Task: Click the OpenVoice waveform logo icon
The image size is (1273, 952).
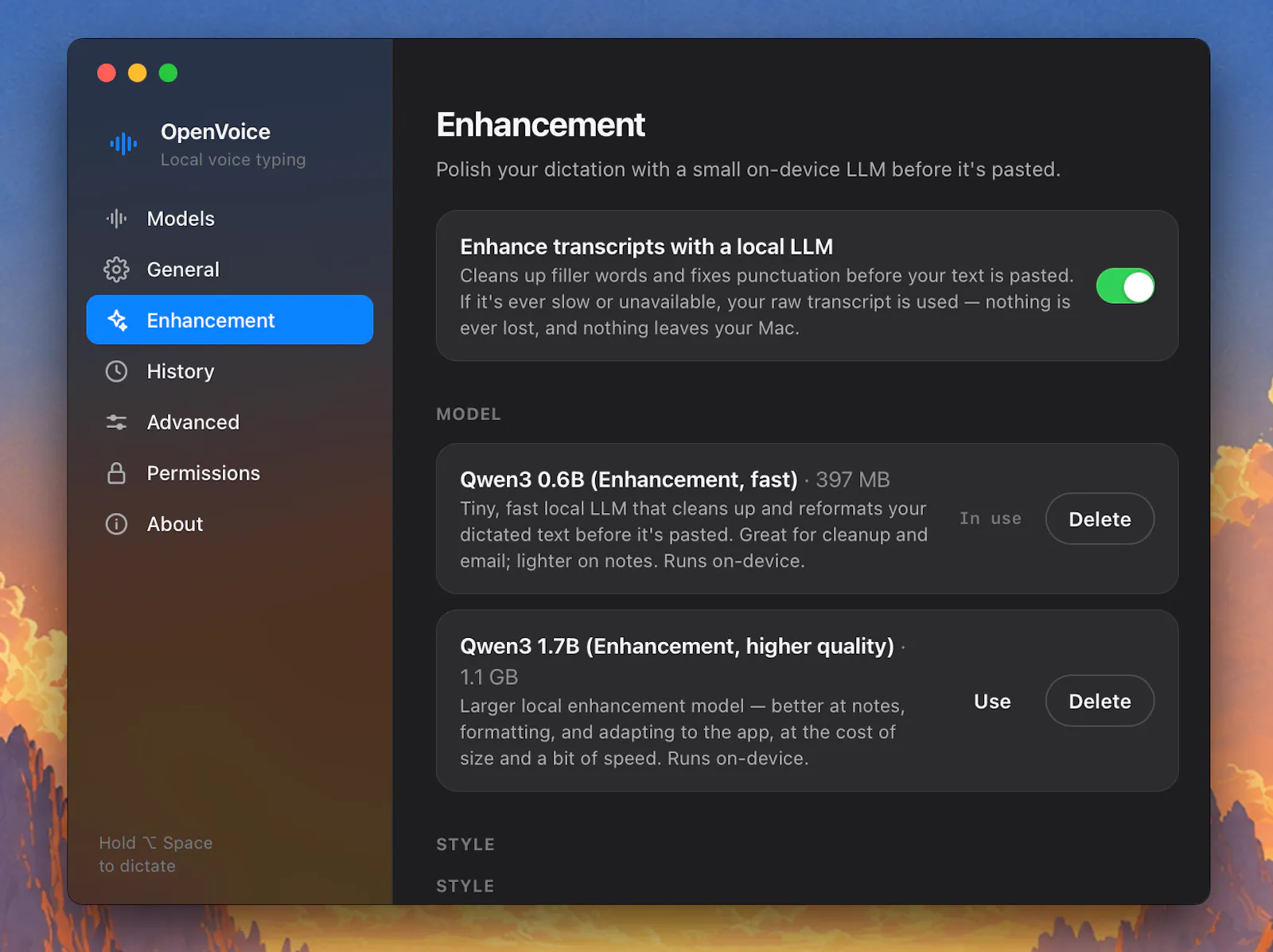Action: (123, 144)
